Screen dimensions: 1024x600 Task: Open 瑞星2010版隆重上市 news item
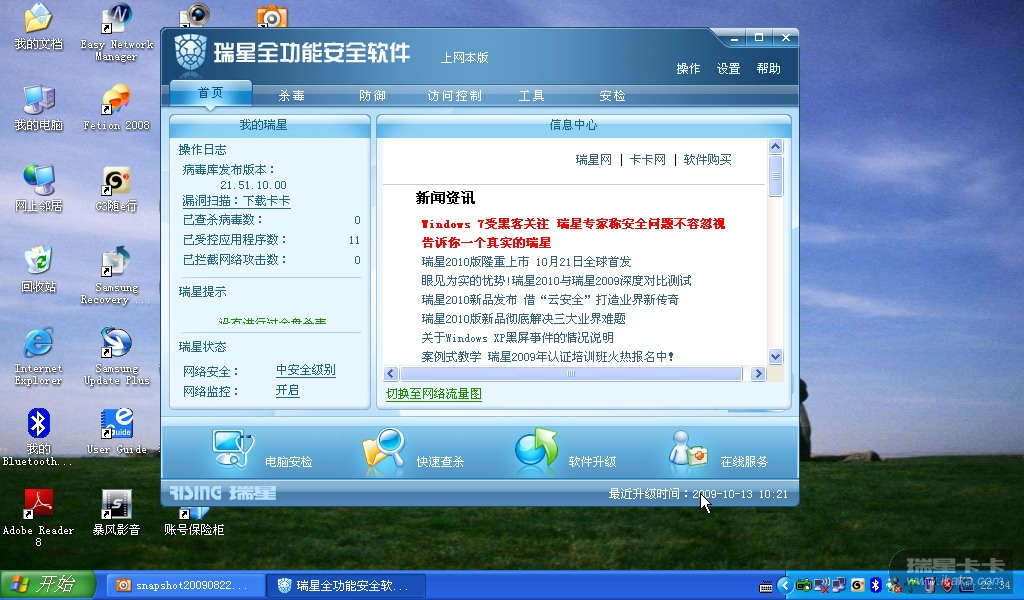point(526,262)
